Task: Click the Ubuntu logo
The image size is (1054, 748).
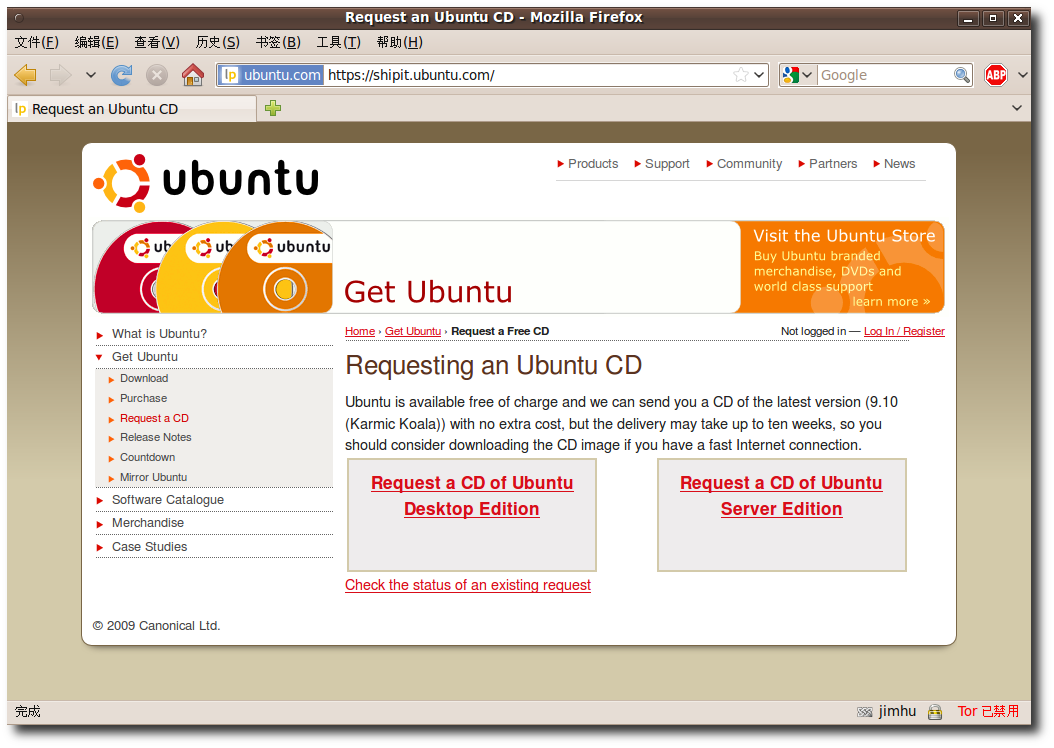Action: 206,181
